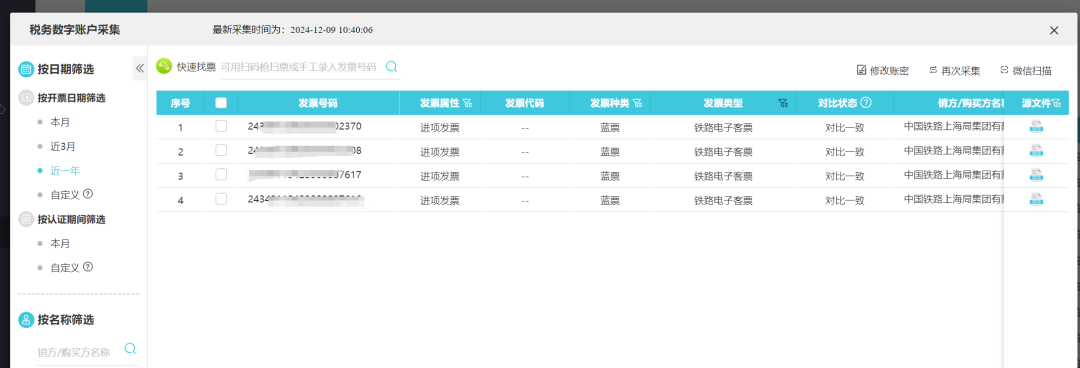Click help icon beside 对比状态 header
Screen dimensions: 1080x368
click(866, 103)
